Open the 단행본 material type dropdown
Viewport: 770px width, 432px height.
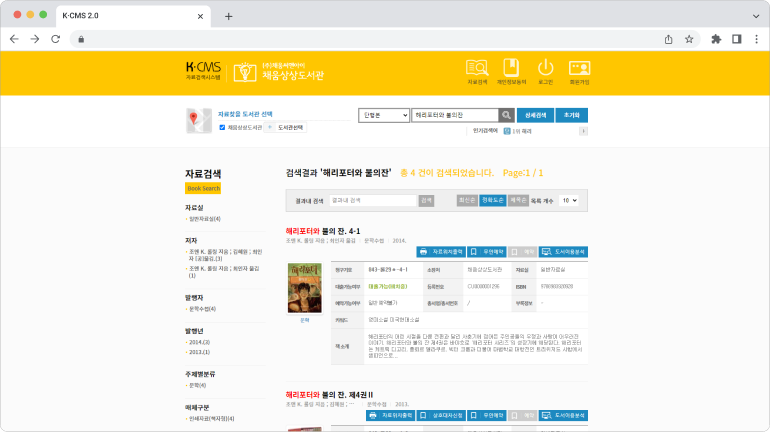pyautogui.click(x=384, y=115)
